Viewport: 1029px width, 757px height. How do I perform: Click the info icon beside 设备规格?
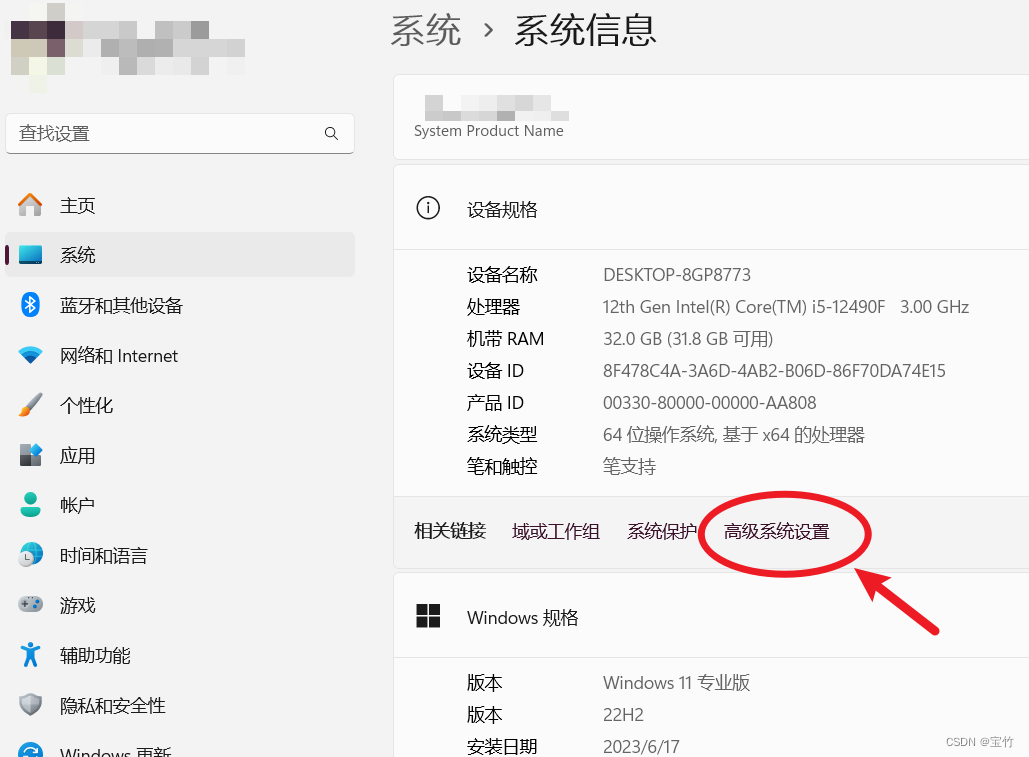tap(428, 209)
